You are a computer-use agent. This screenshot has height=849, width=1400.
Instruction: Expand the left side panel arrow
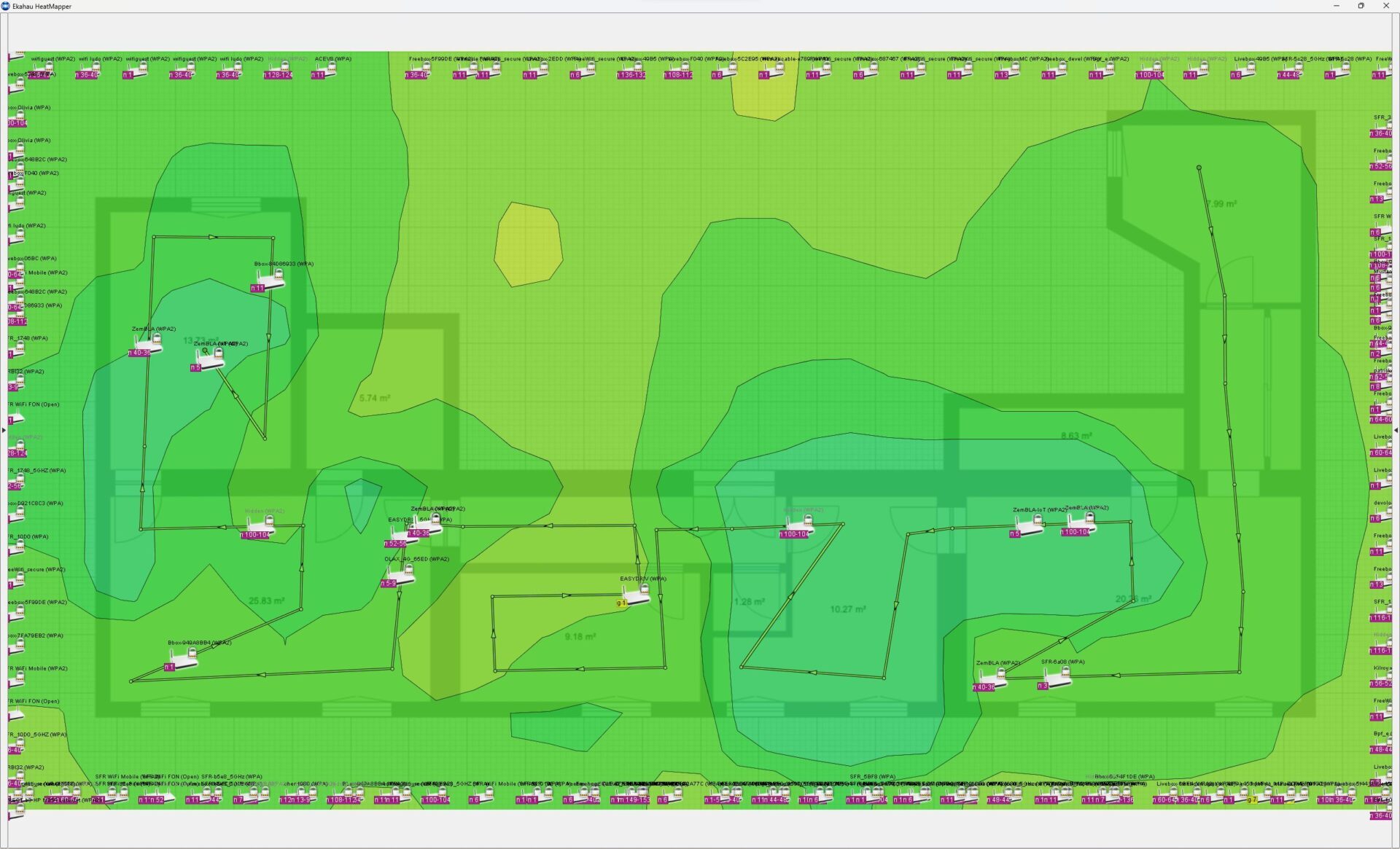point(4,431)
